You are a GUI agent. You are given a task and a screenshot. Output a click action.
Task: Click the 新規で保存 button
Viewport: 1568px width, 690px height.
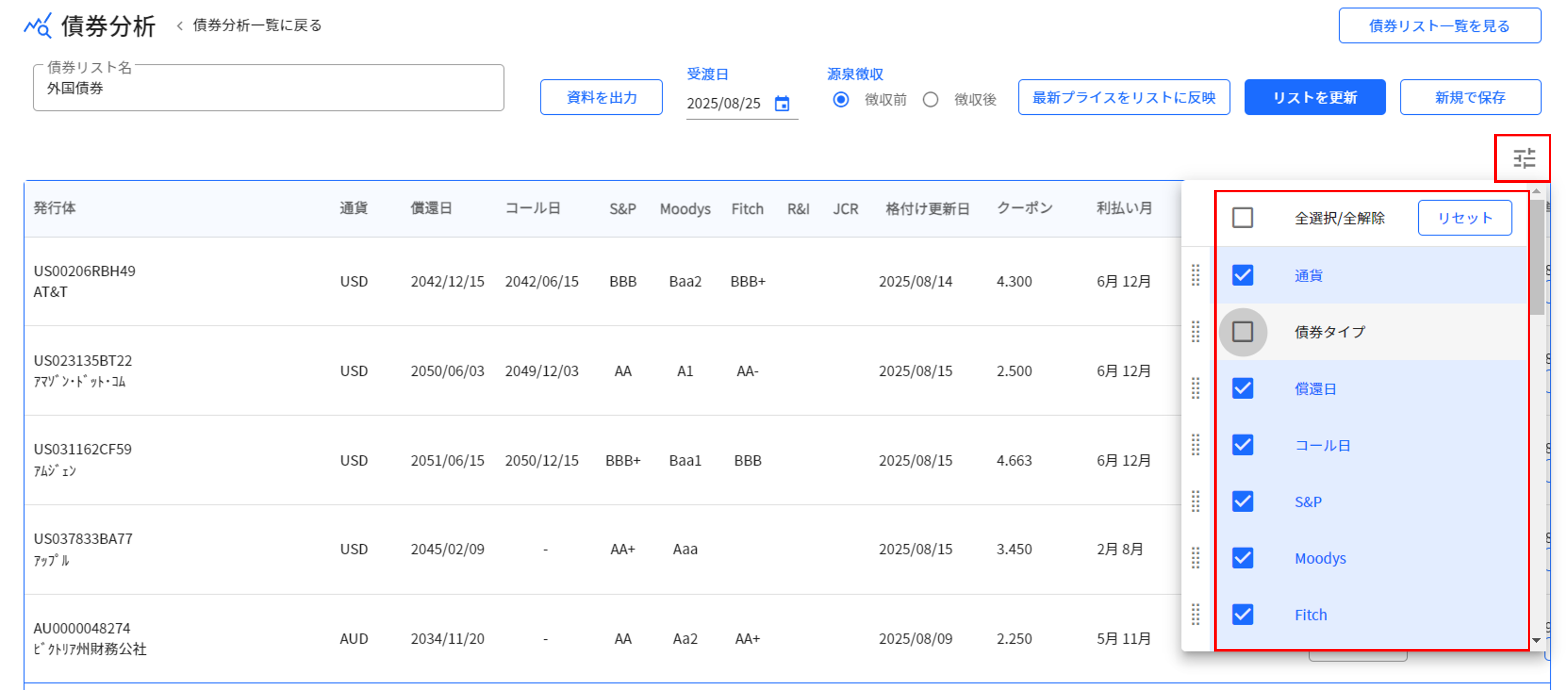(x=1471, y=96)
